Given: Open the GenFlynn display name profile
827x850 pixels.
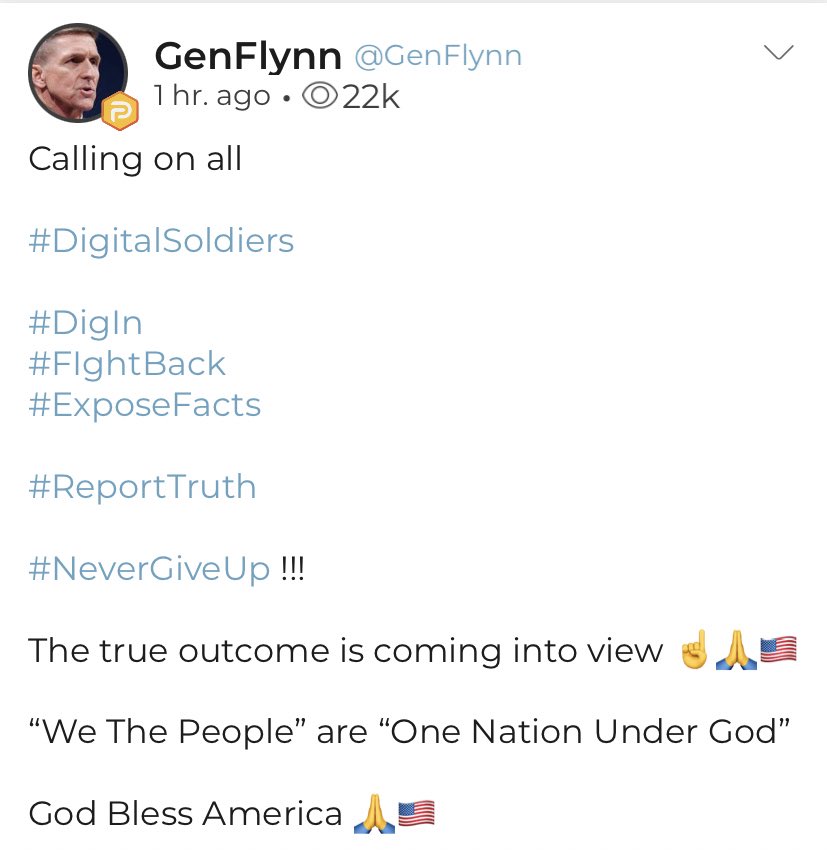Looking at the screenshot, I should (249, 56).
